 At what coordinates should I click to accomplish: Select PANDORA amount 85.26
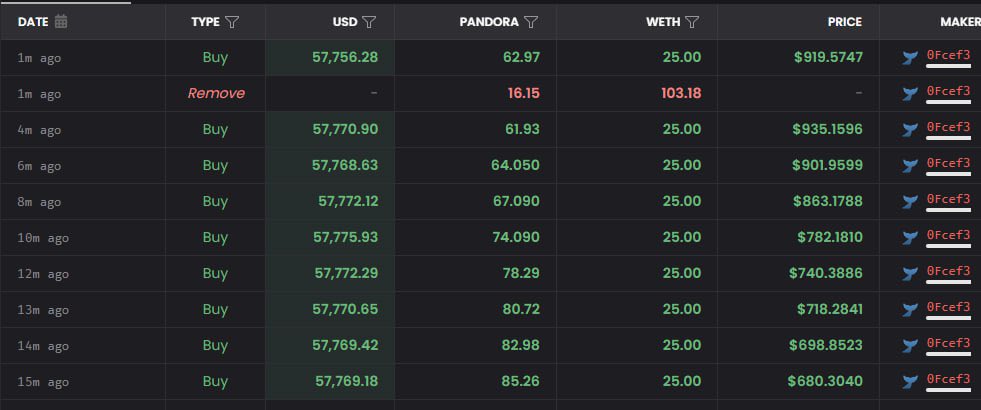tap(521, 382)
